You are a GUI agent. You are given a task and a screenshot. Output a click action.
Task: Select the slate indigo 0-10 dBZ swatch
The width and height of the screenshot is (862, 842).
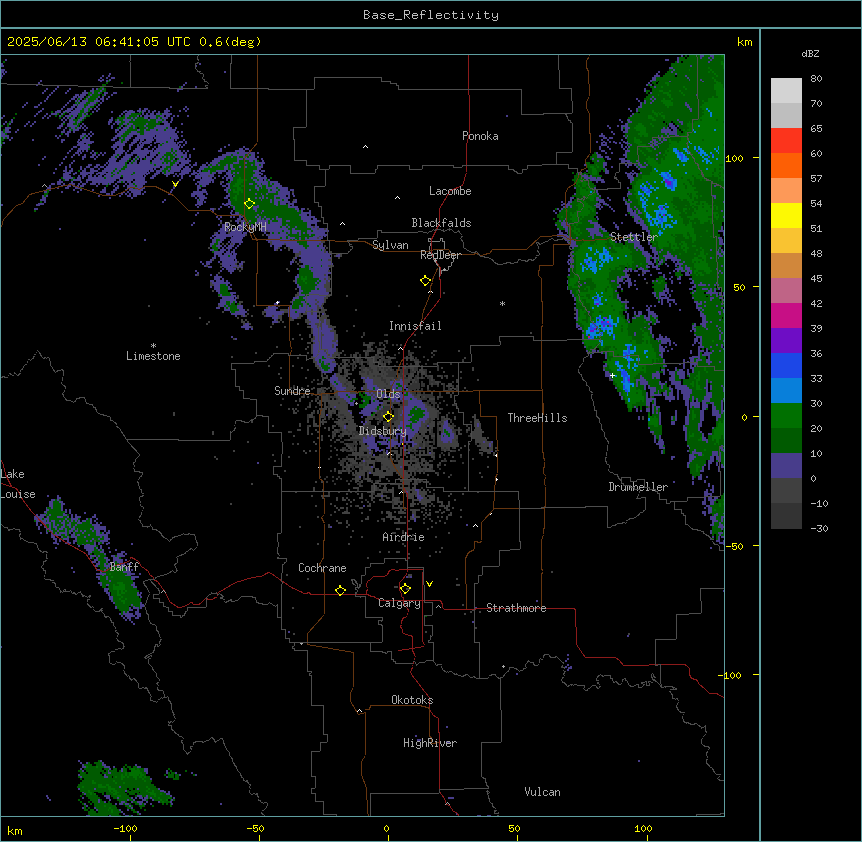tap(786, 466)
